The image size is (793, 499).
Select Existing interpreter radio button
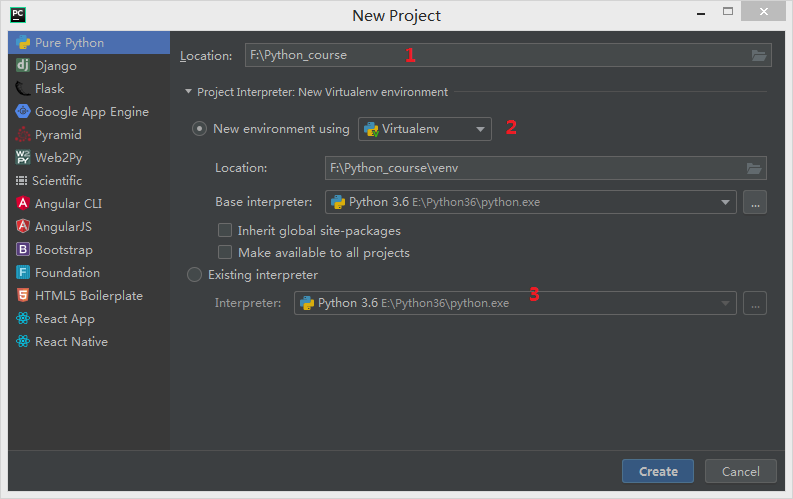[x=194, y=275]
